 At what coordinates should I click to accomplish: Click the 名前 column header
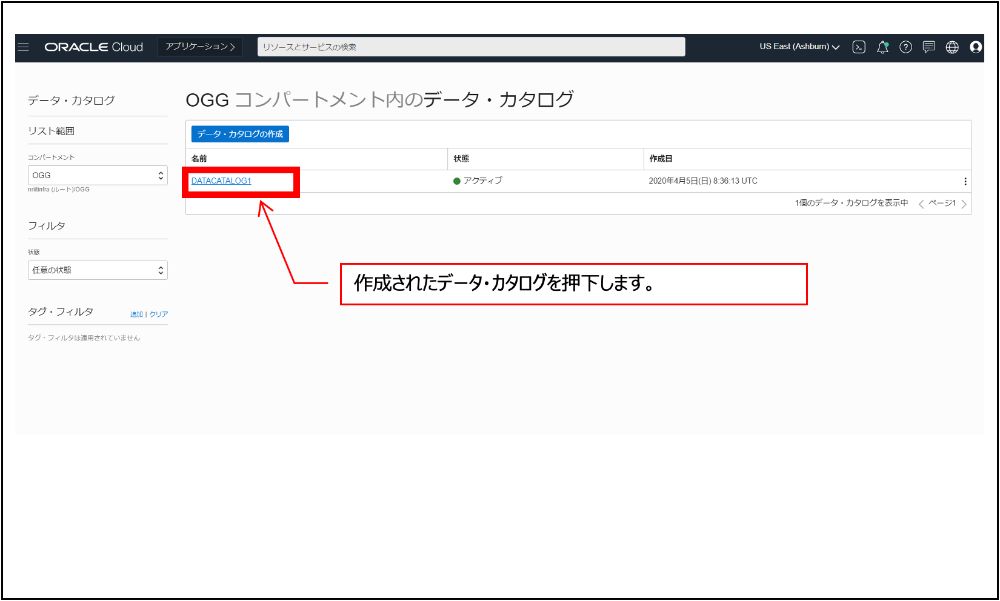[x=199, y=158]
